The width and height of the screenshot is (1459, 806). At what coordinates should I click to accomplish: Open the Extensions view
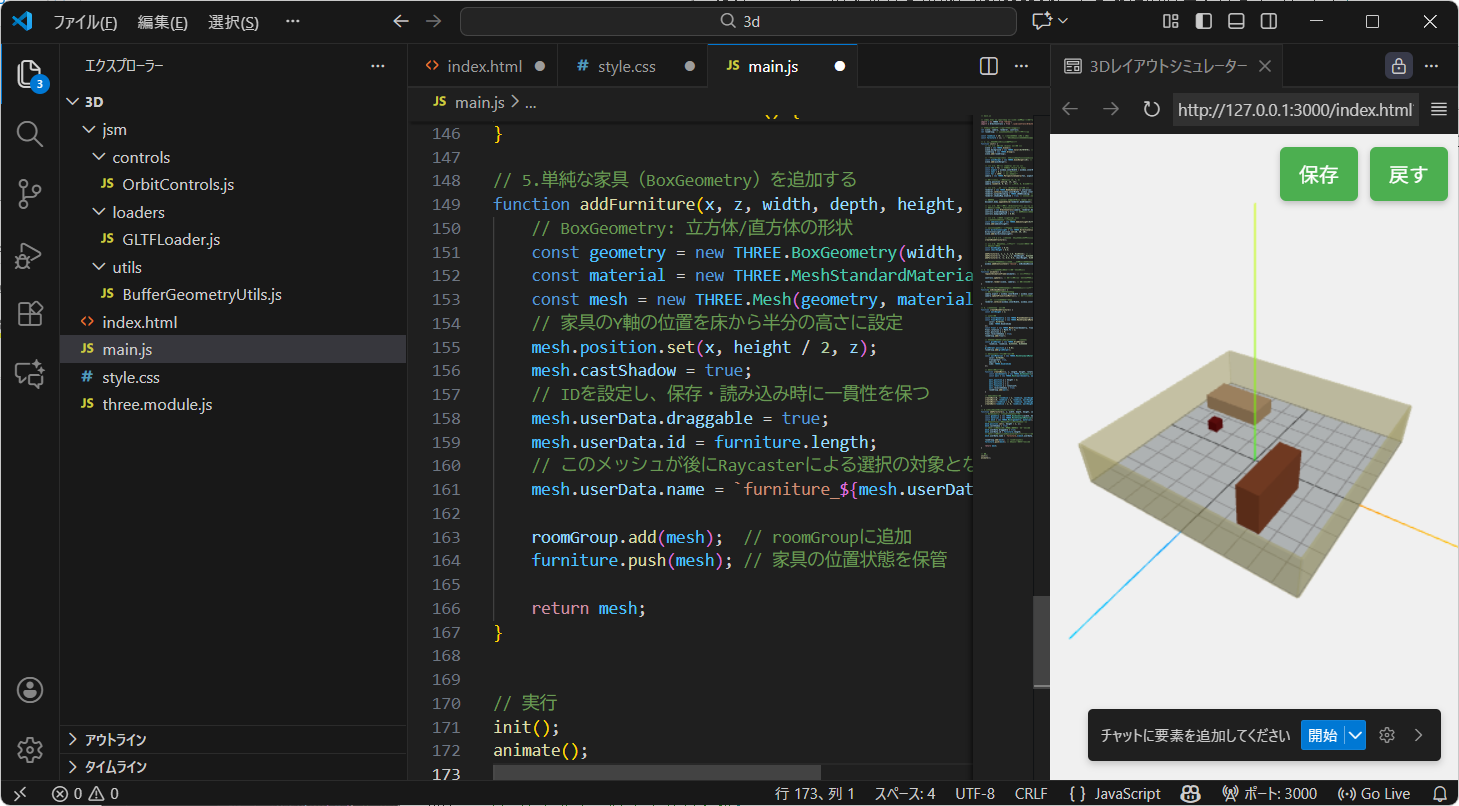tap(29, 314)
